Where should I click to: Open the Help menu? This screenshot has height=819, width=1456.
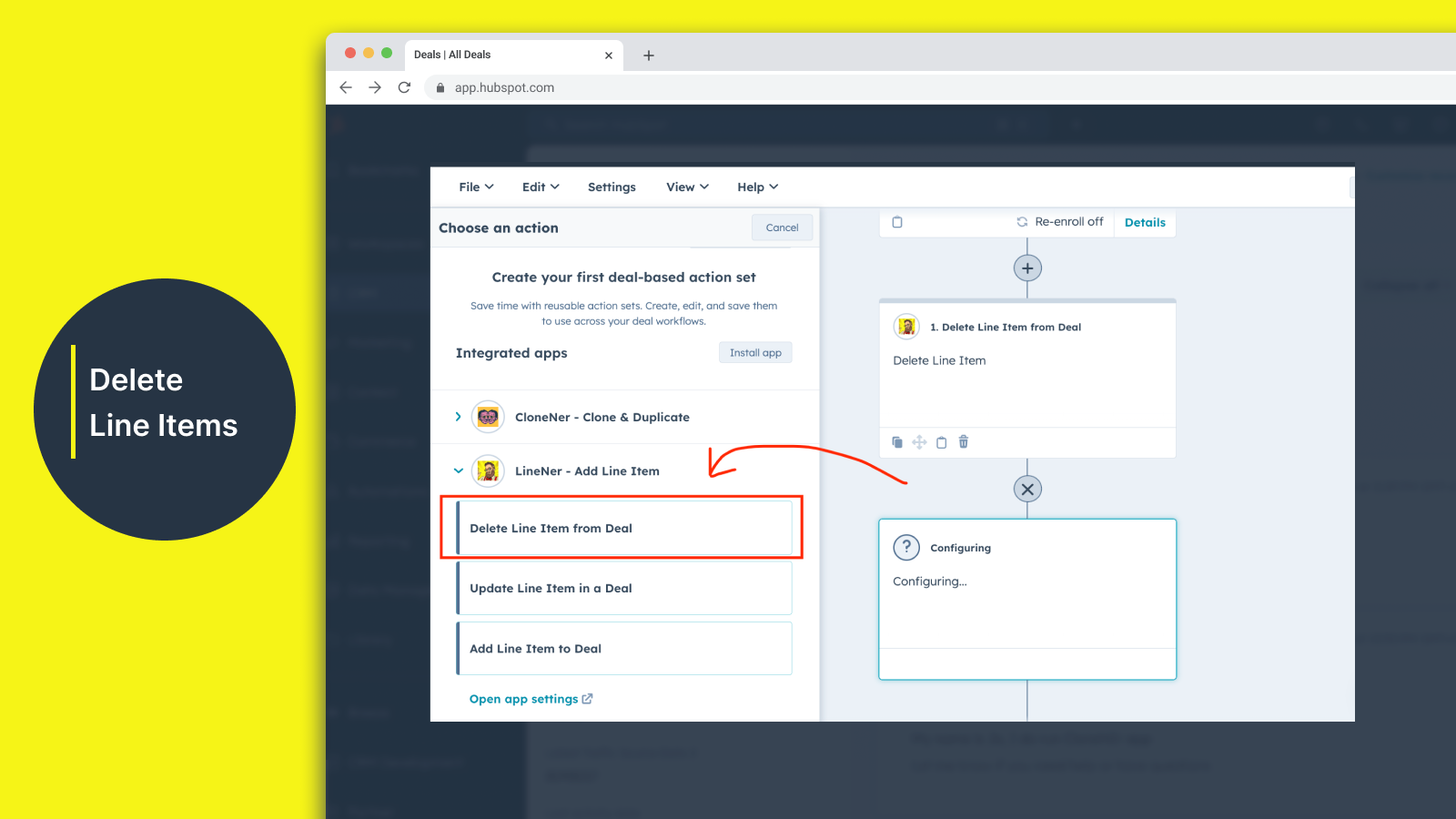point(757,187)
